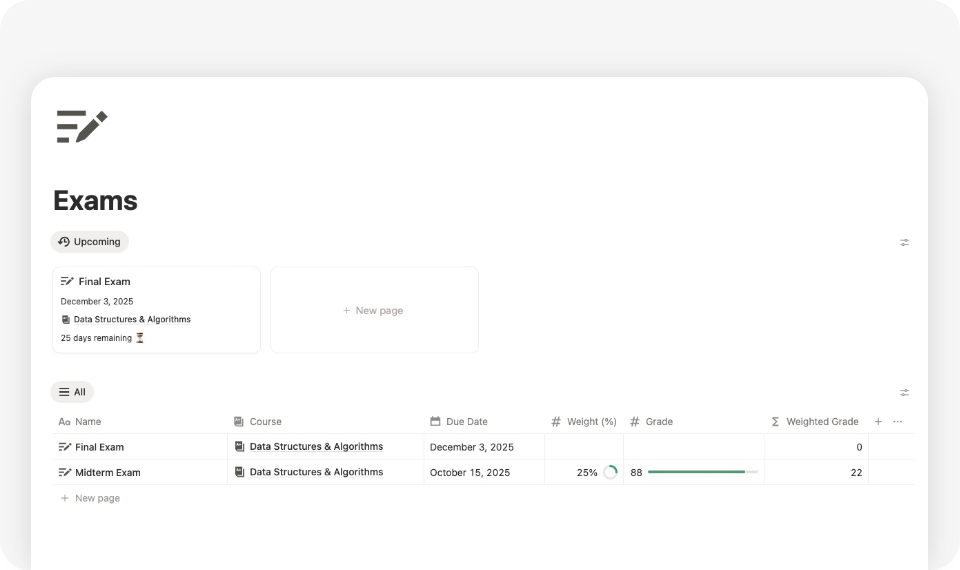The width and height of the screenshot is (960, 570).
Task: Open view settings for the All table
Action: [904, 392]
